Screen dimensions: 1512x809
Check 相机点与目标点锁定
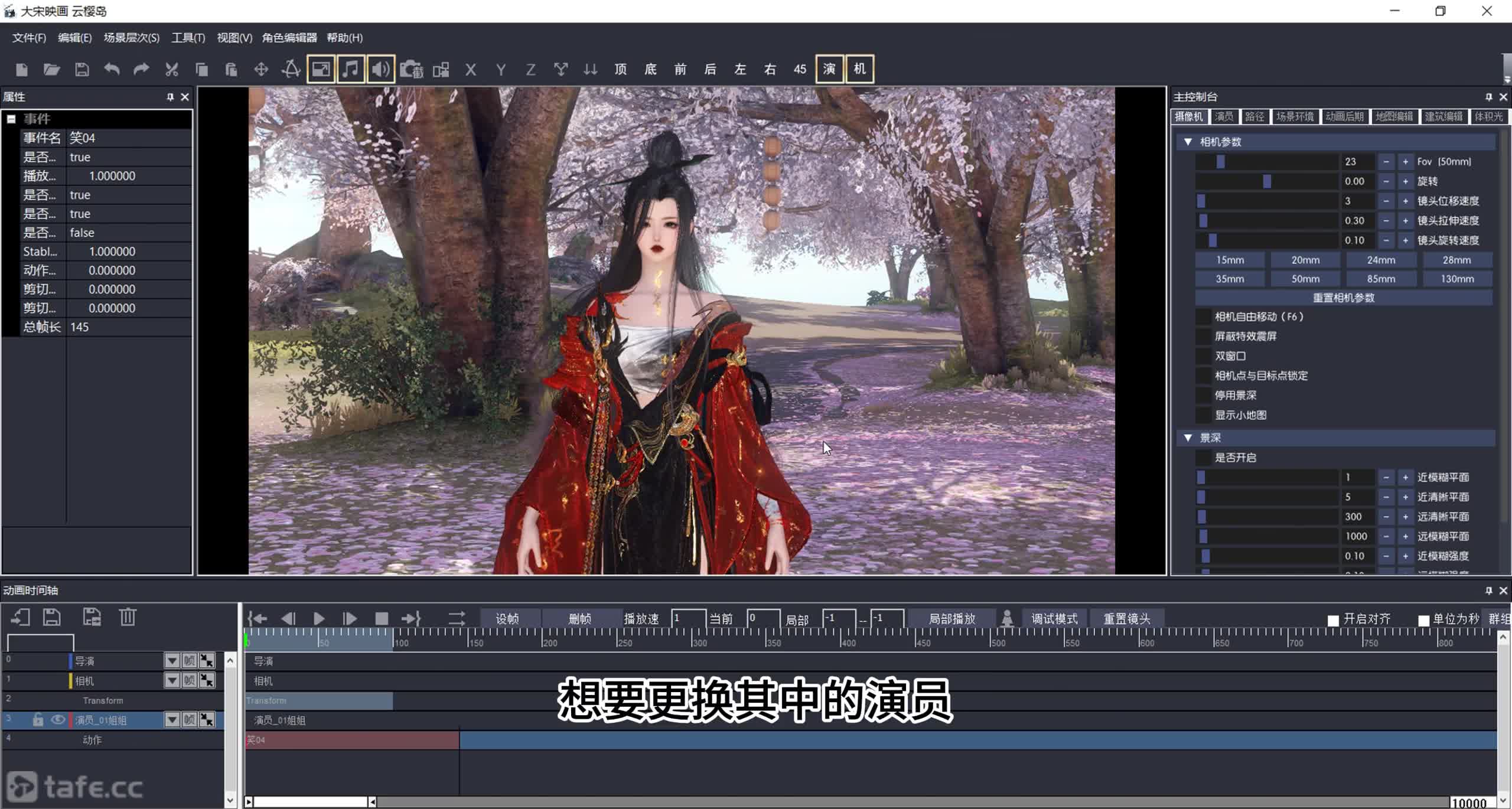click(x=1203, y=376)
